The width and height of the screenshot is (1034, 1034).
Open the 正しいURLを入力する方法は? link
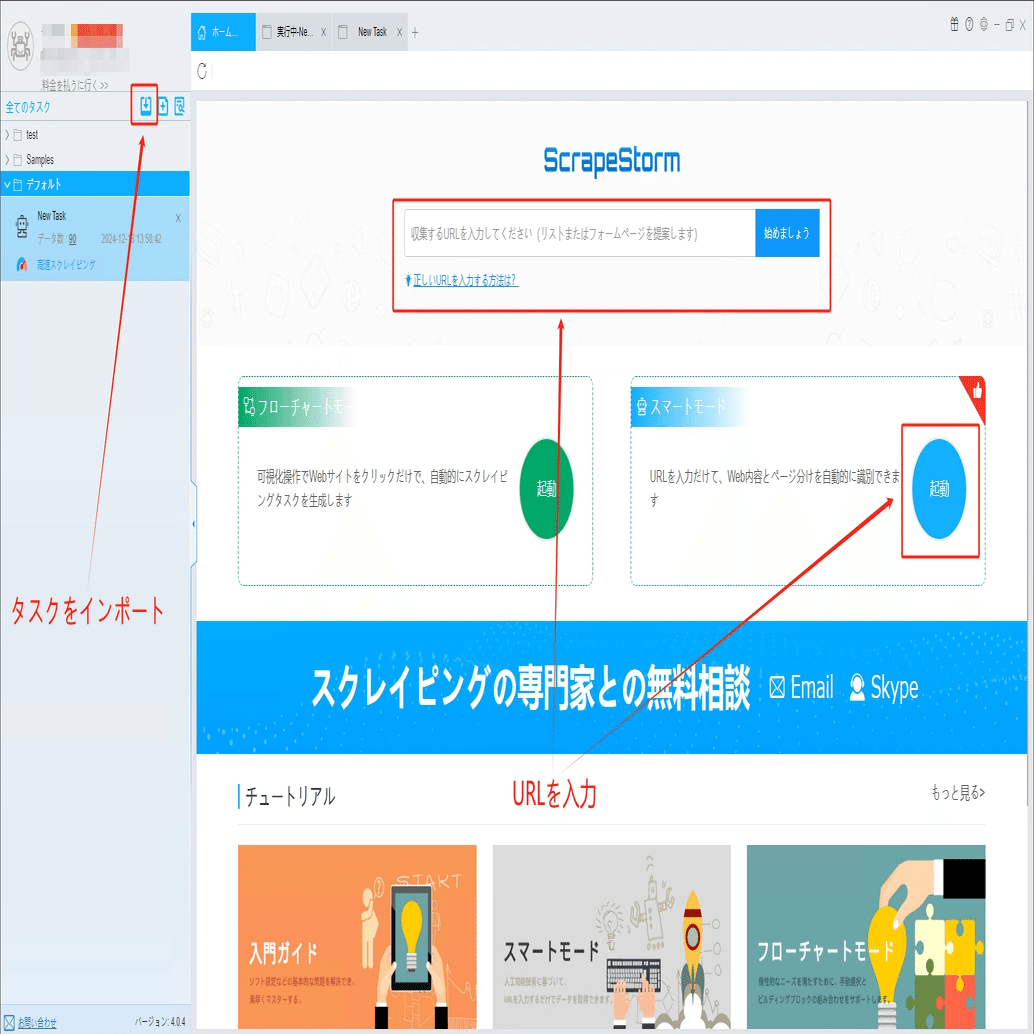(x=465, y=280)
